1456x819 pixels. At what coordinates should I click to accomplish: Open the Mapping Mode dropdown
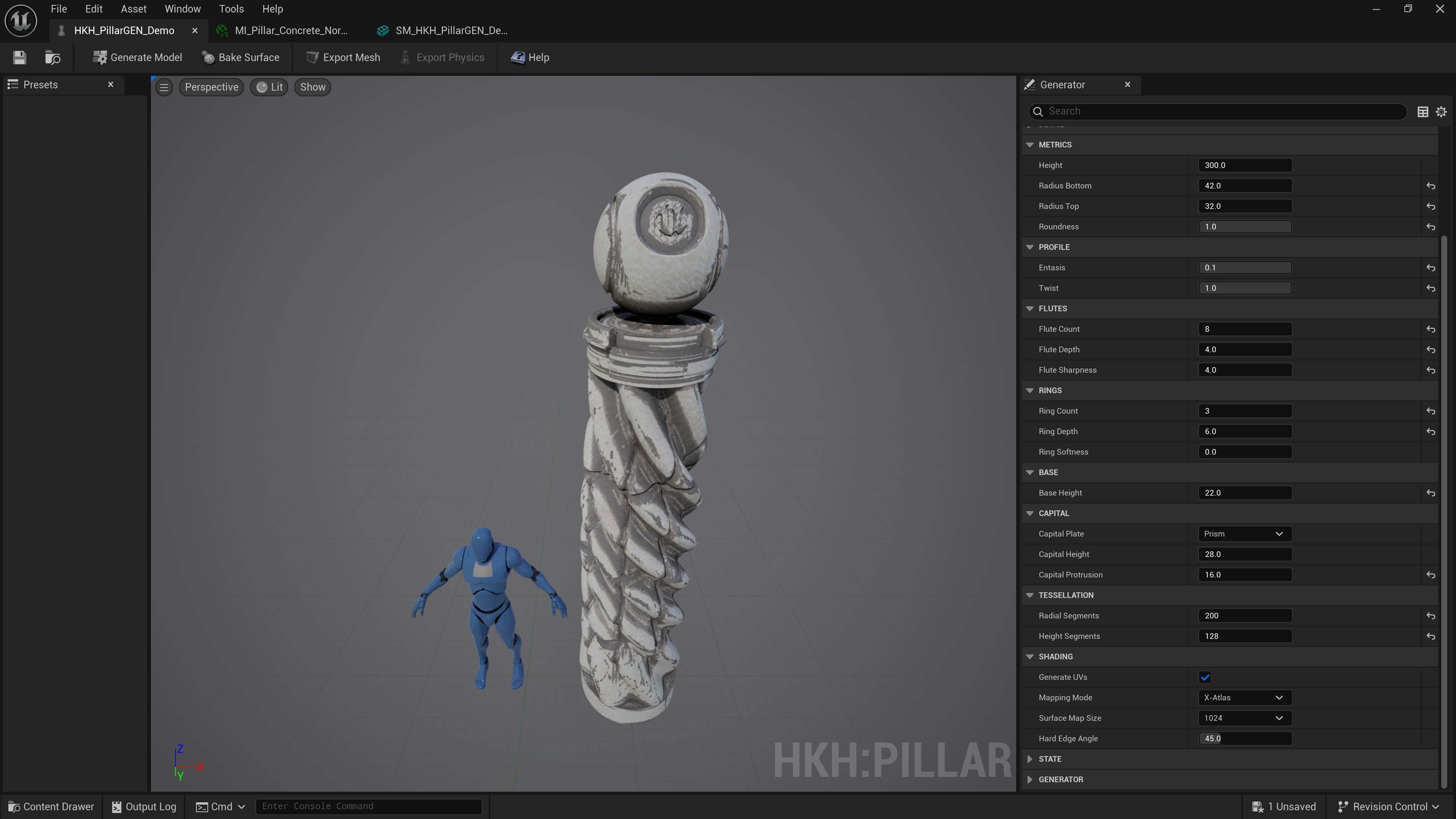pos(1244,698)
